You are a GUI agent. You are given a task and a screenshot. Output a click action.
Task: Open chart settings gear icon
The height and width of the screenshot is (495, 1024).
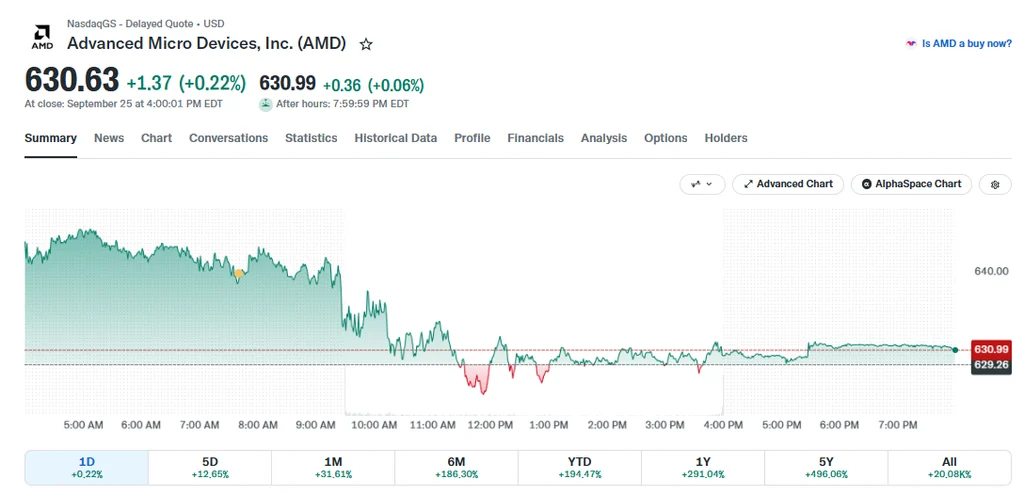[995, 185]
